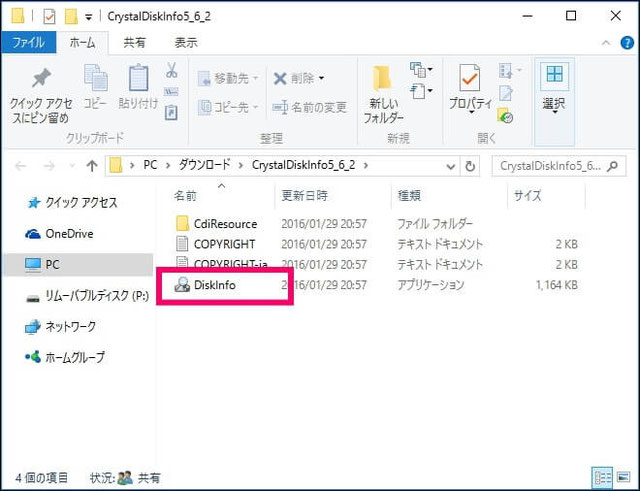Click the Open icon beside Properties
This screenshot has height=491, width=640.
point(510,71)
